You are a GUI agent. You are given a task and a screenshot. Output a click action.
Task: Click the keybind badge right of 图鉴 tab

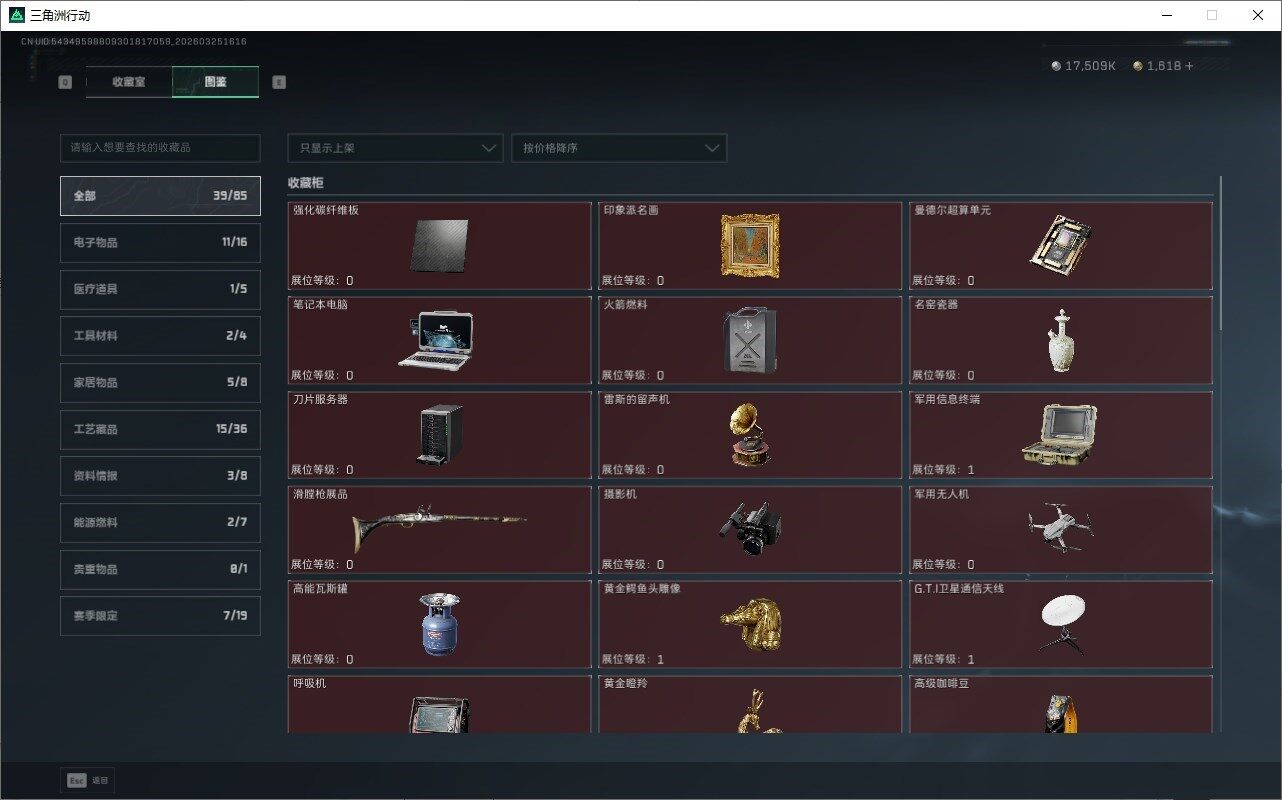[x=279, y=82]
